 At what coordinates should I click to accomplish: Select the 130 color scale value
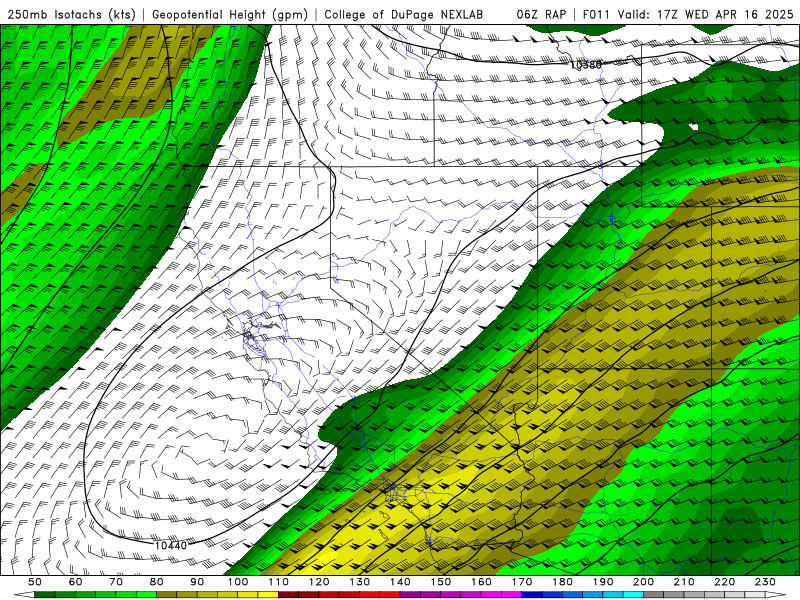click(x=360, y=582)
